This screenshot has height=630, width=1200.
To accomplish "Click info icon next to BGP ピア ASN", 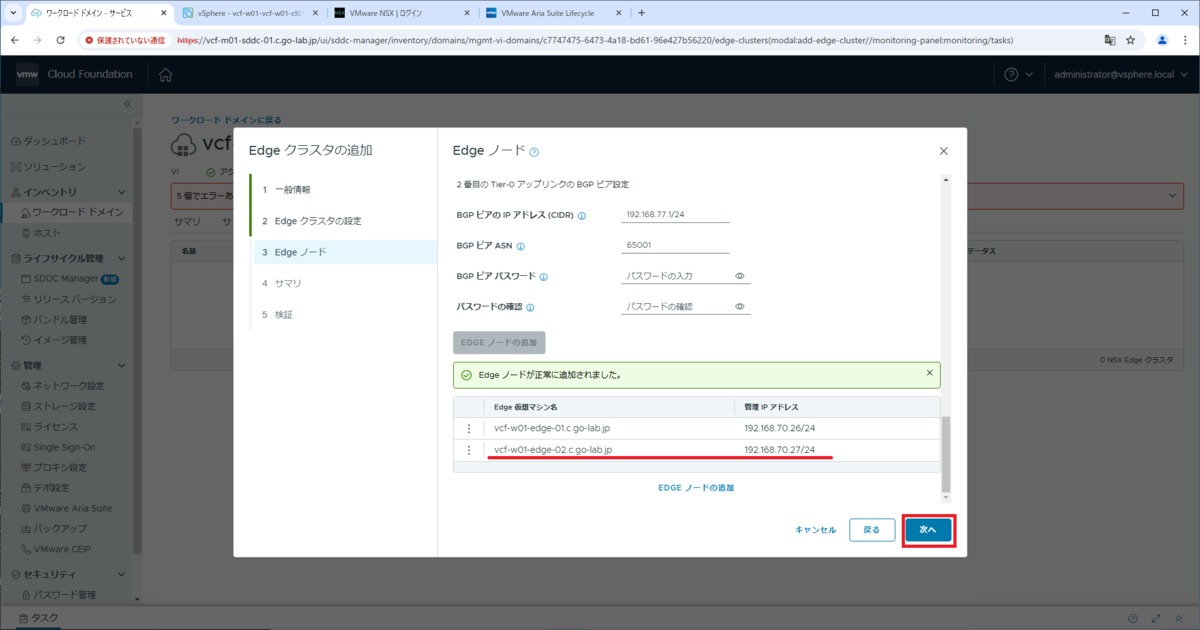I will click(521, 246).
